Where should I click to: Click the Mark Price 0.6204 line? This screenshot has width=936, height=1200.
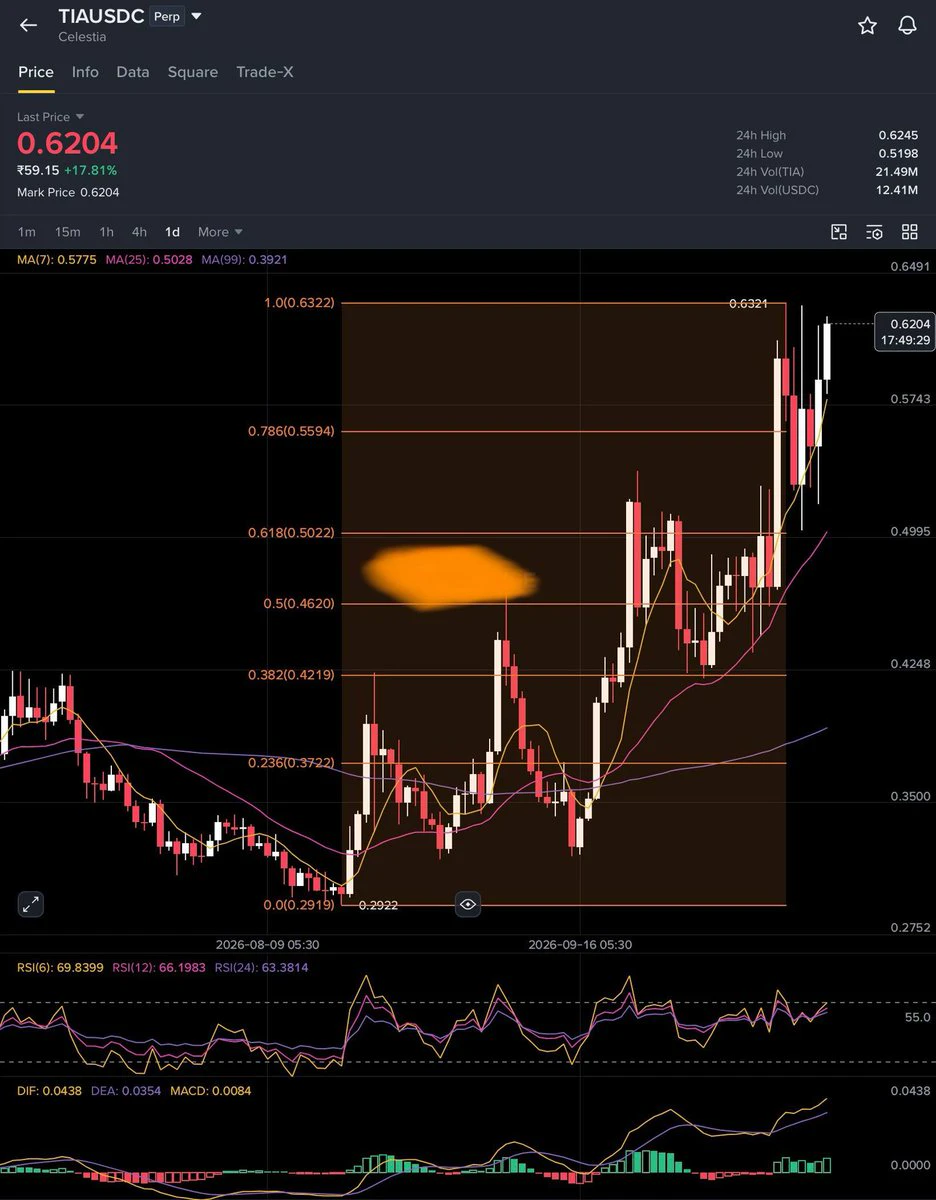[x=68, y=192]
